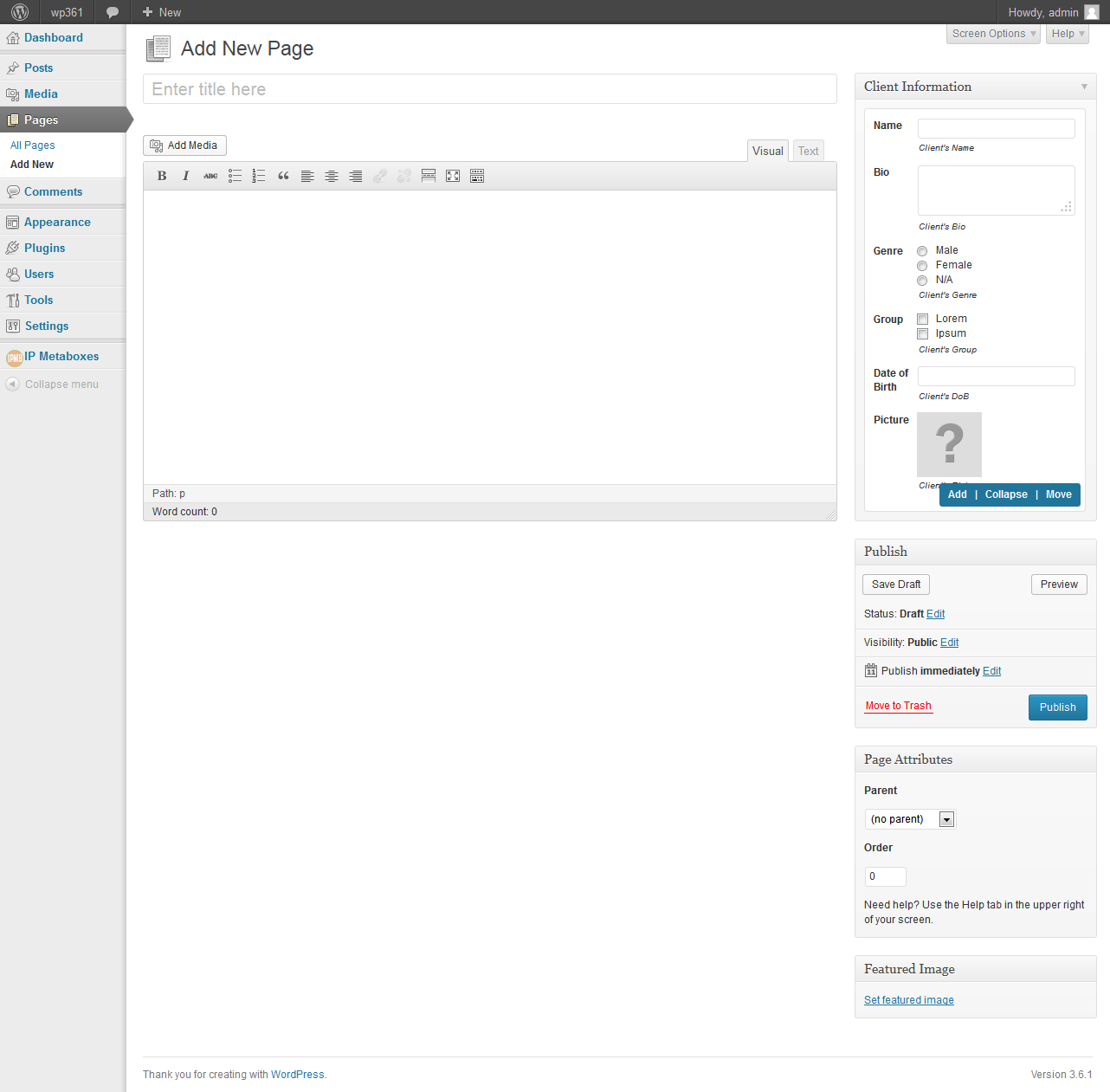The width and height of the screenshot is (1110, 1092).
Task: Click the admin avatar icon
Action: tap(1092, 12)
